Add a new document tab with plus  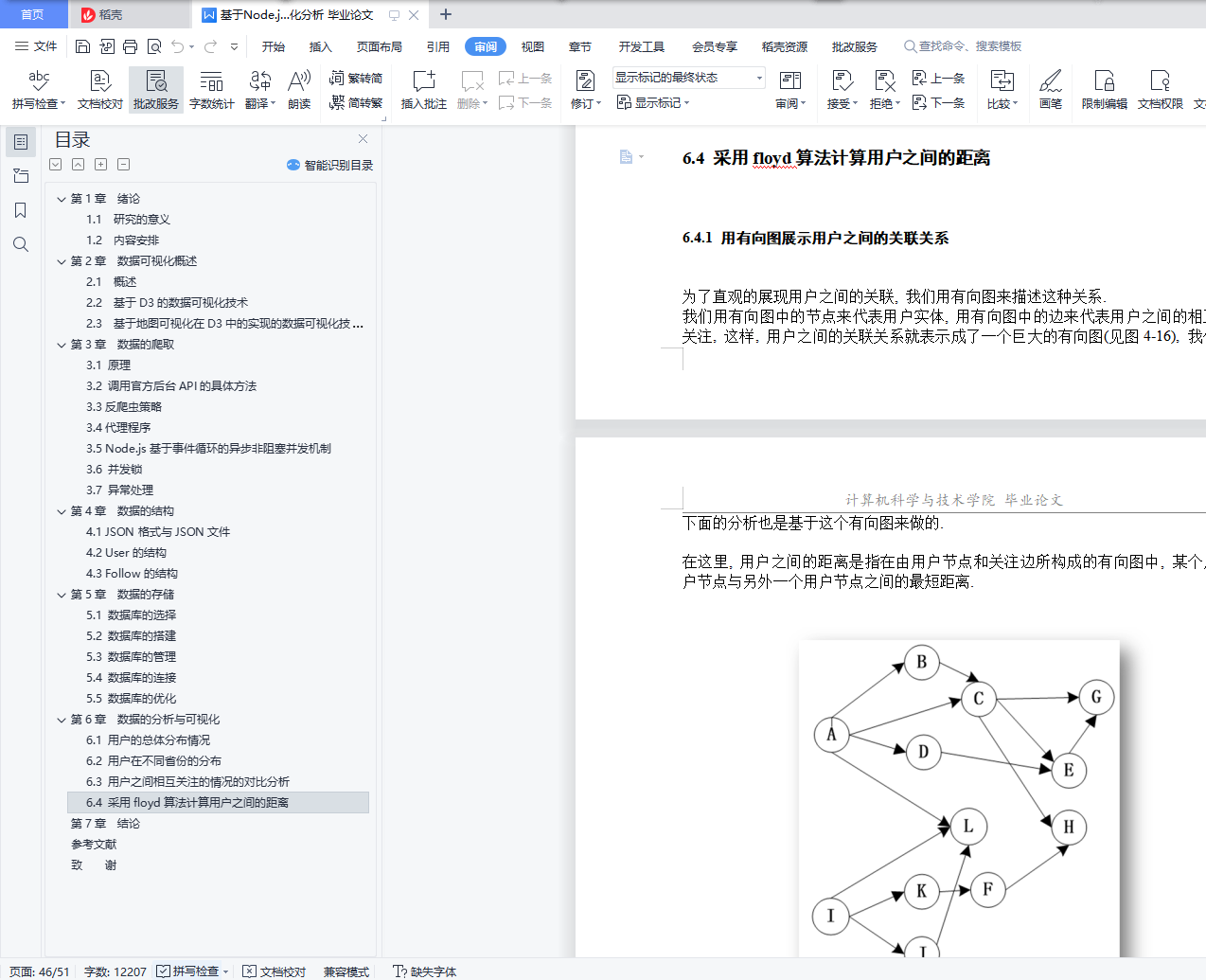click(446, 14)
